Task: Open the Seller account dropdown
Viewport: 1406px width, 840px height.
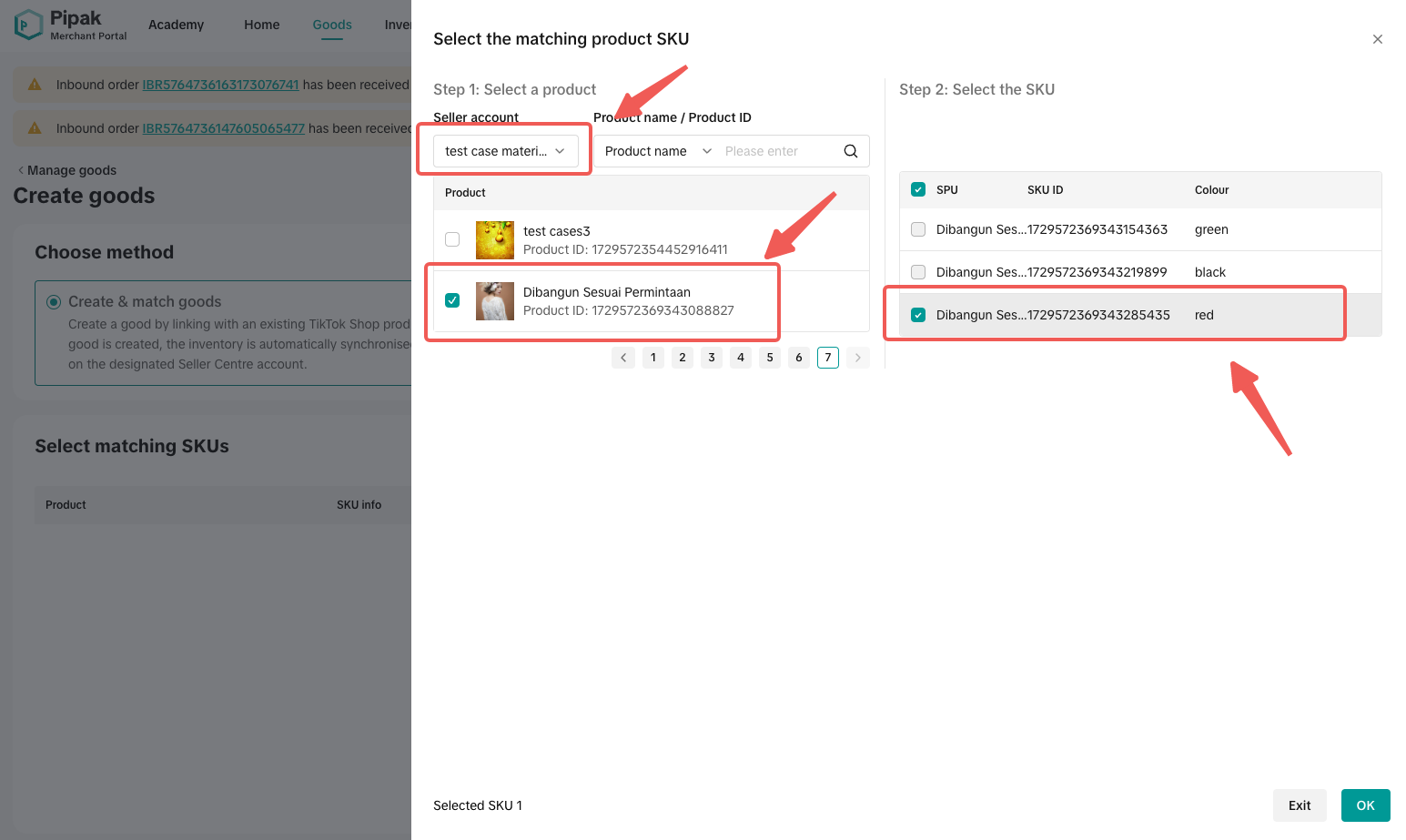Action: (x=505, y=151)
